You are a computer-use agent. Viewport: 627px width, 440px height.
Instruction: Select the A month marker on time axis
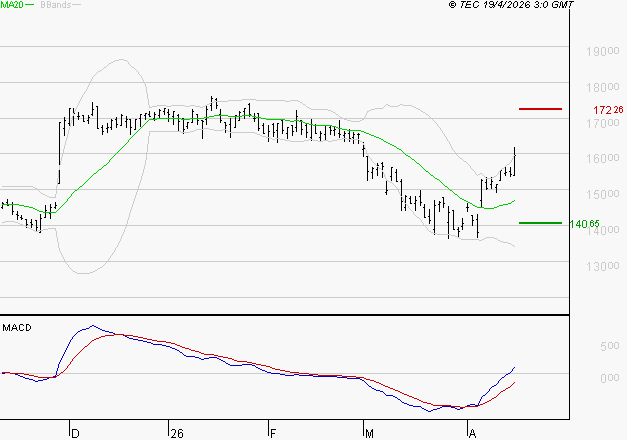point(471,433)
